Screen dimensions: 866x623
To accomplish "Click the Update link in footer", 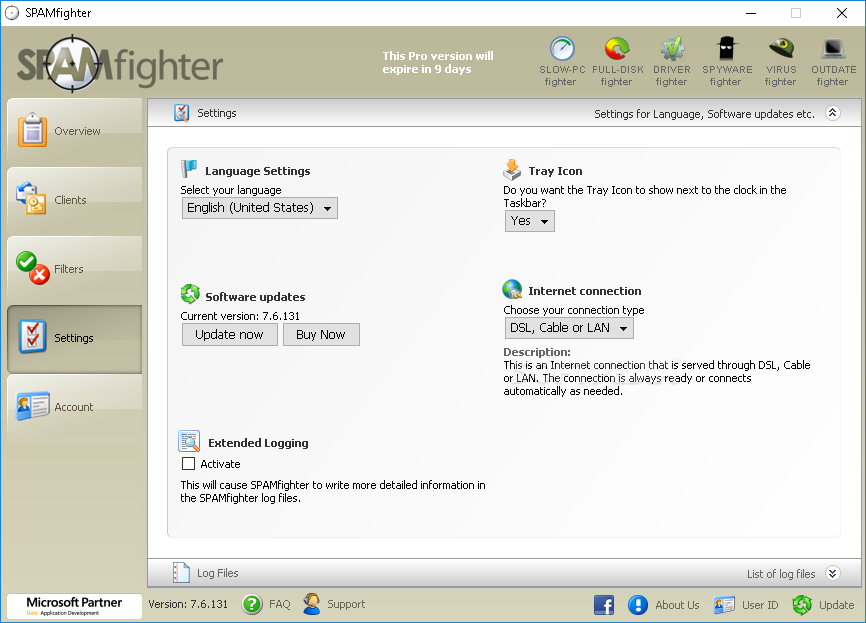I will [x=837, y=605].
